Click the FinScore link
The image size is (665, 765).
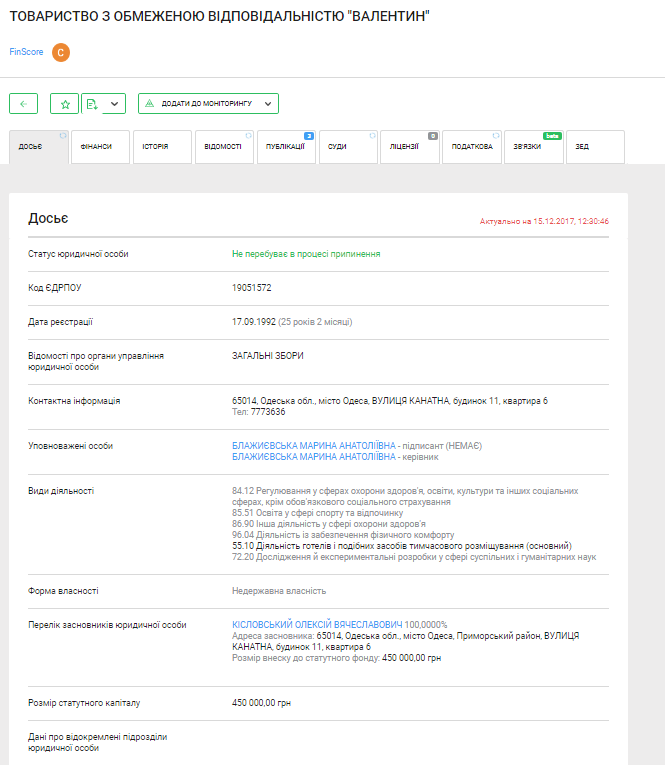(26, 52)
